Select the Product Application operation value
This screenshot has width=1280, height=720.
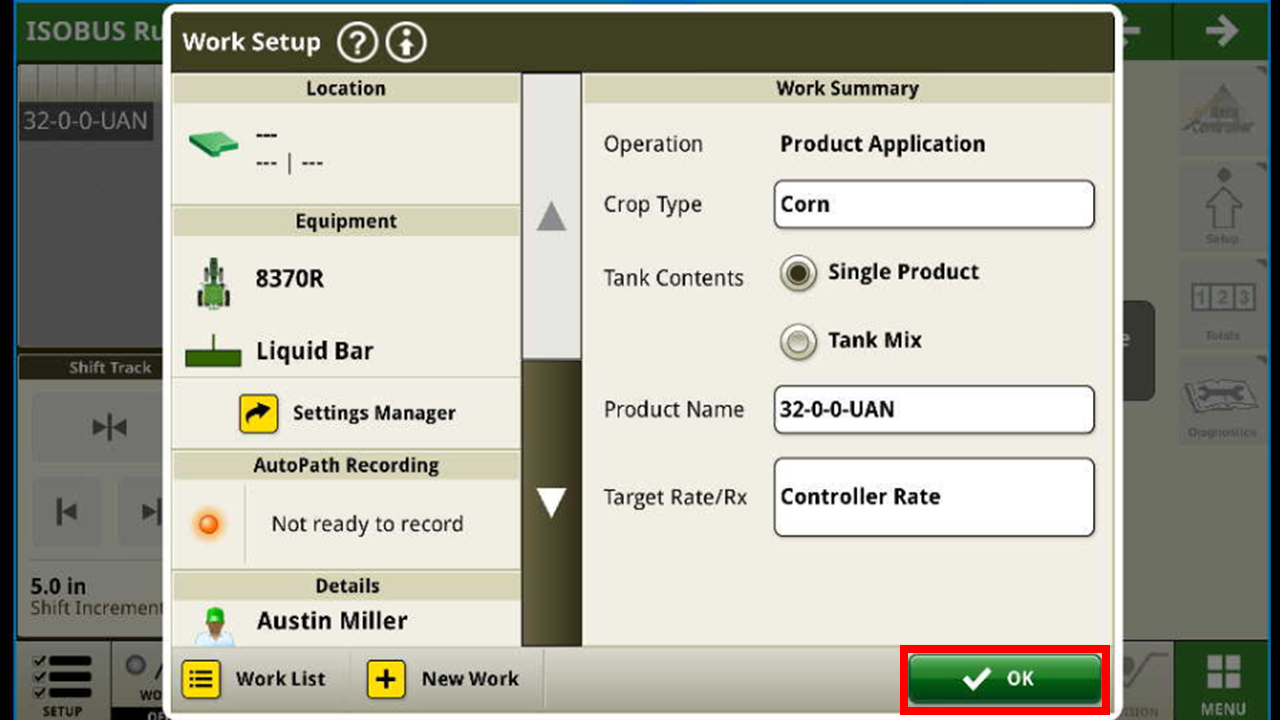[882, 144]
